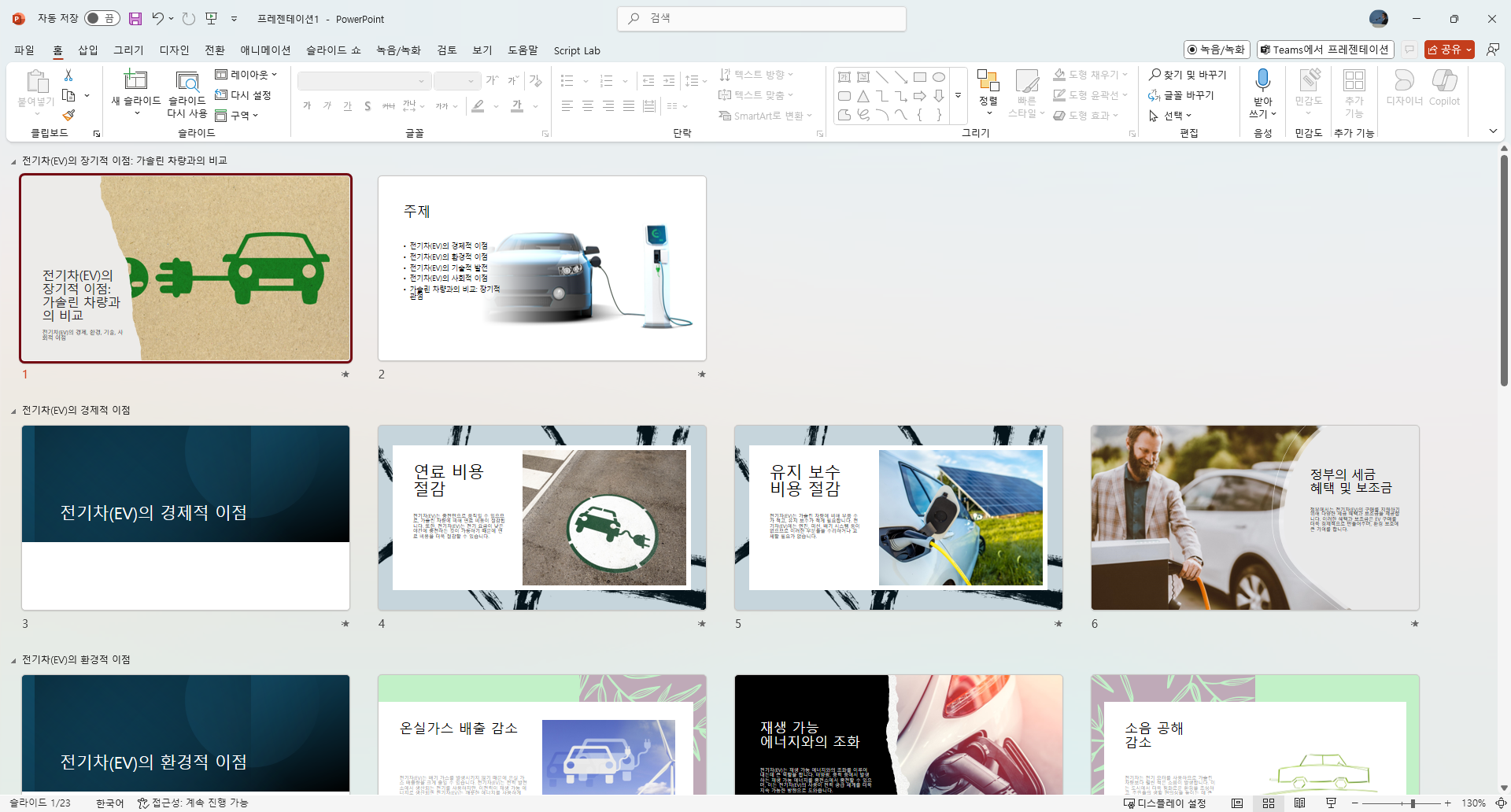Collapse the 전기차(EV)의 경제적 이점 section
Image resolution: width=1511 pixels, height=812 pixels.
point(13,411)
